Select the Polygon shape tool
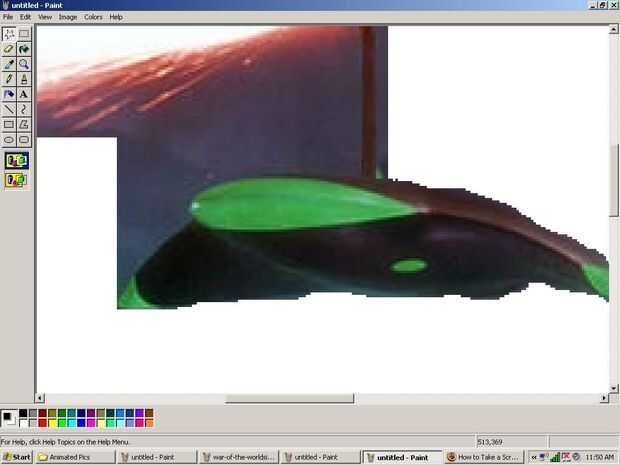 24,124
